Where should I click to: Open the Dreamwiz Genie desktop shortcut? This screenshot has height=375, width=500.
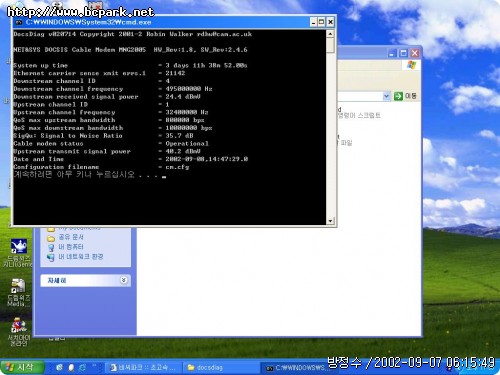[19, 253]
